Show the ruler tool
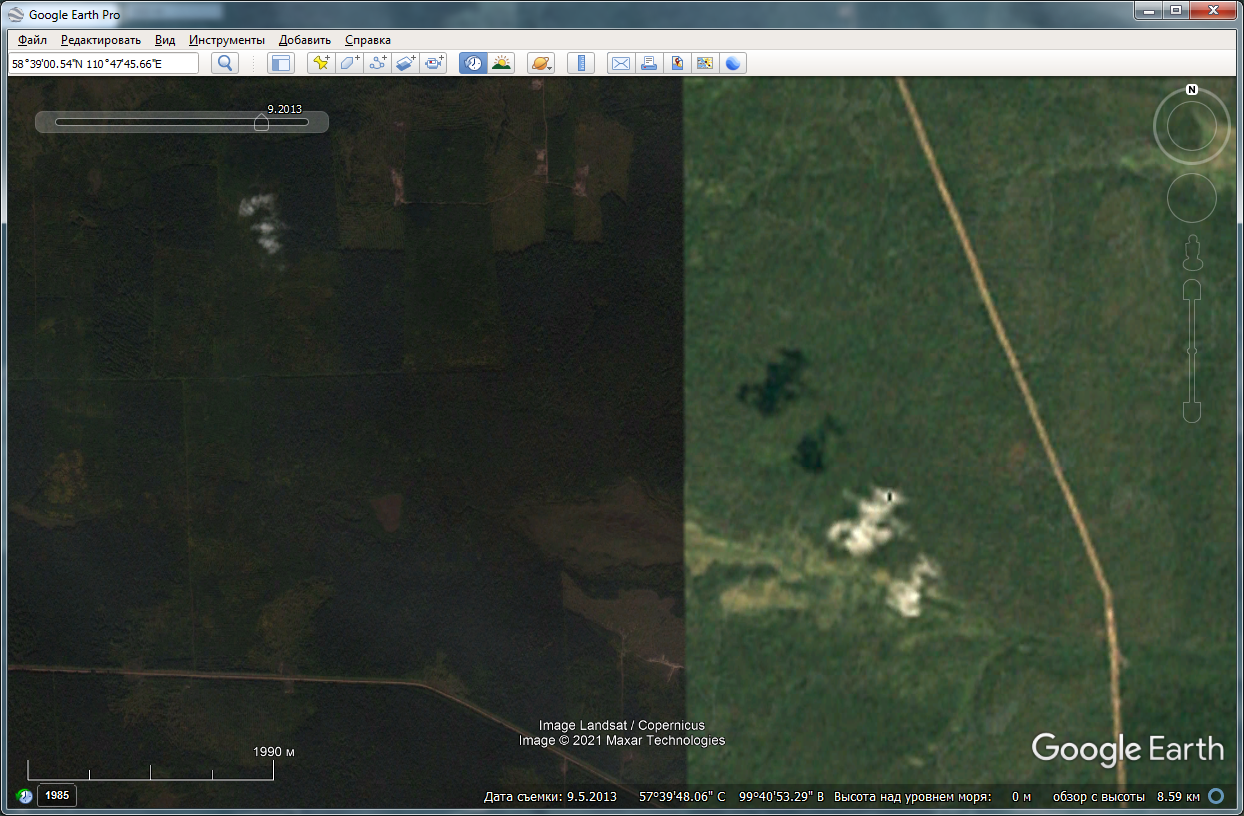The width and height of the screenshot is (1244, 816). [581, 63]
